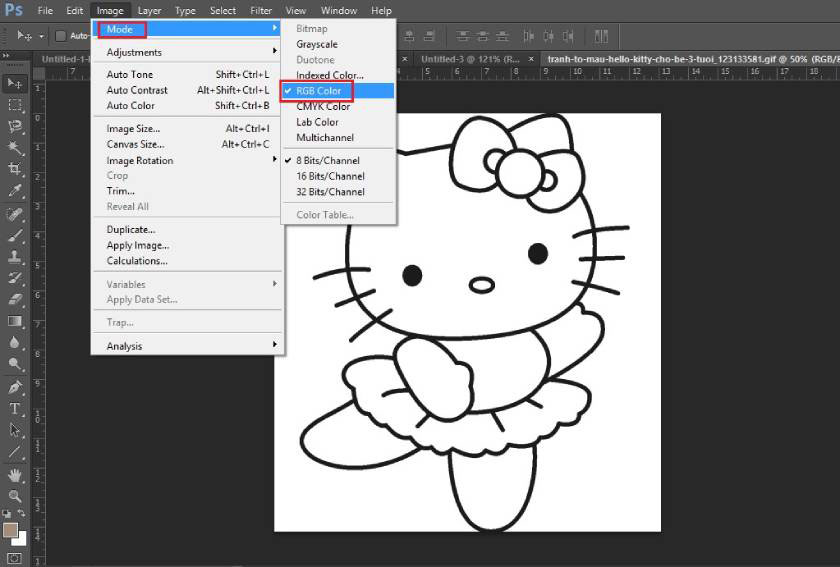Choose 16 Bits/Channel bit depth
Image resolution: width=840 pixels, height=567 pixels.
330,176
